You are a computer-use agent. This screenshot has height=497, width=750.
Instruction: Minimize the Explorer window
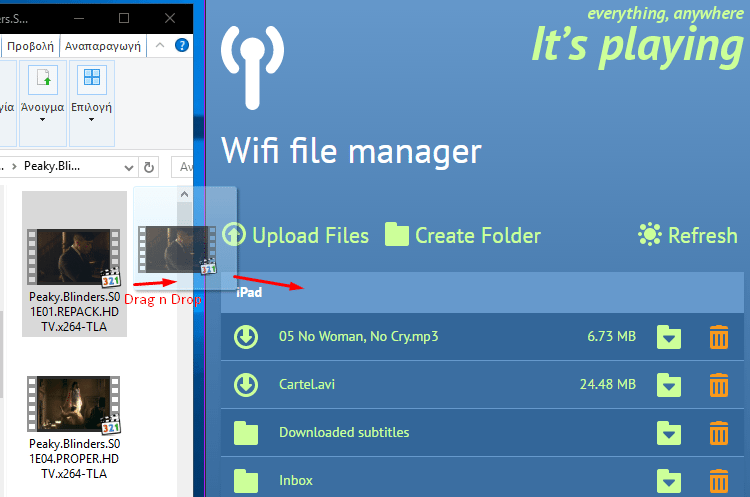79,18
